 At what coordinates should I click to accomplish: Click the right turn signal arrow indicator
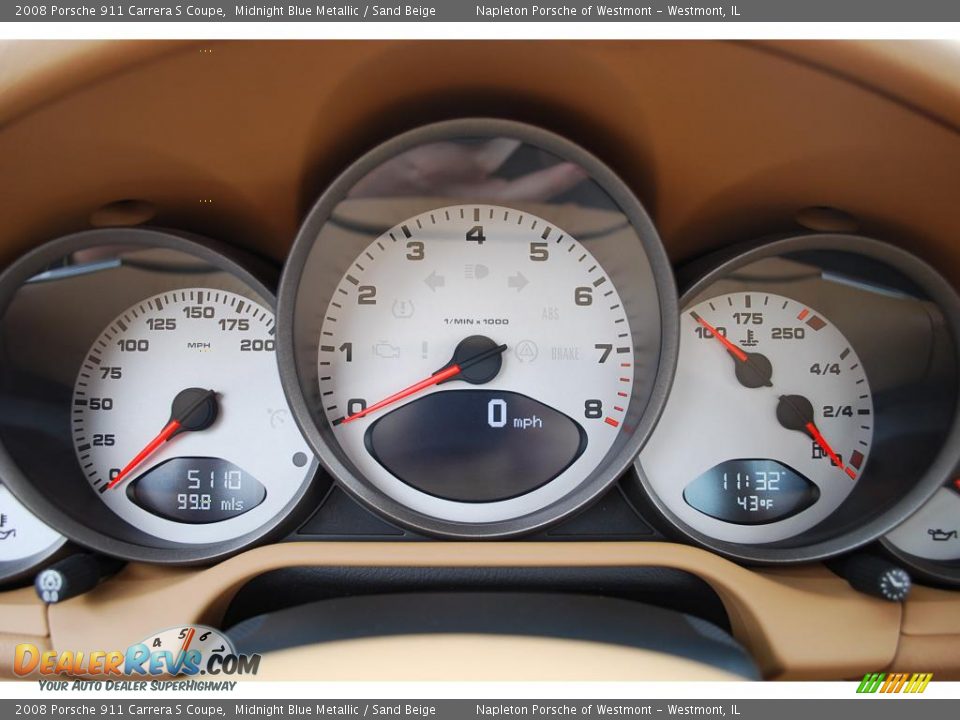click(518, 281)
